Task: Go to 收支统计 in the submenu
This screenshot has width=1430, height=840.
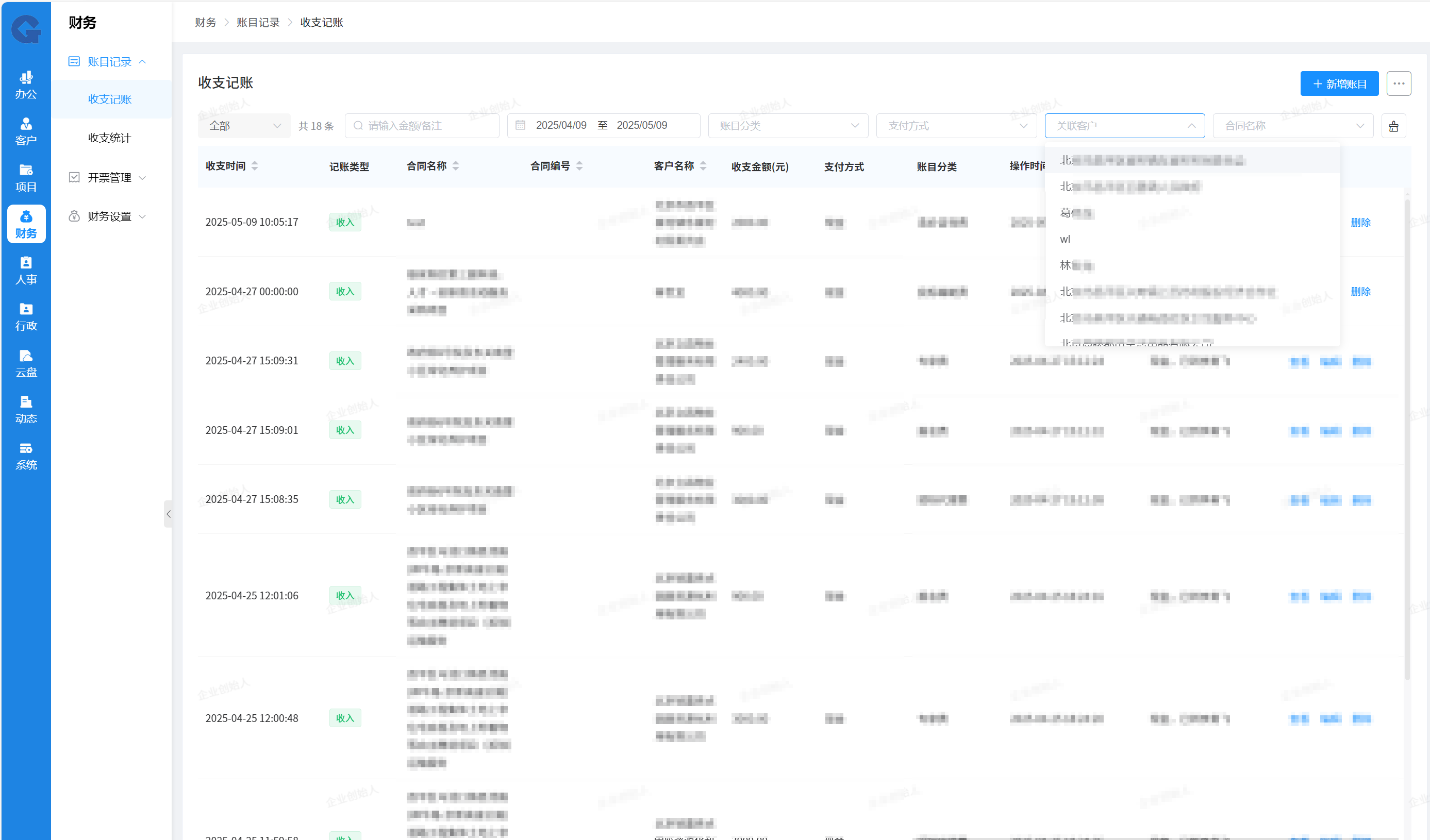Action: click(x=110, y=138)
